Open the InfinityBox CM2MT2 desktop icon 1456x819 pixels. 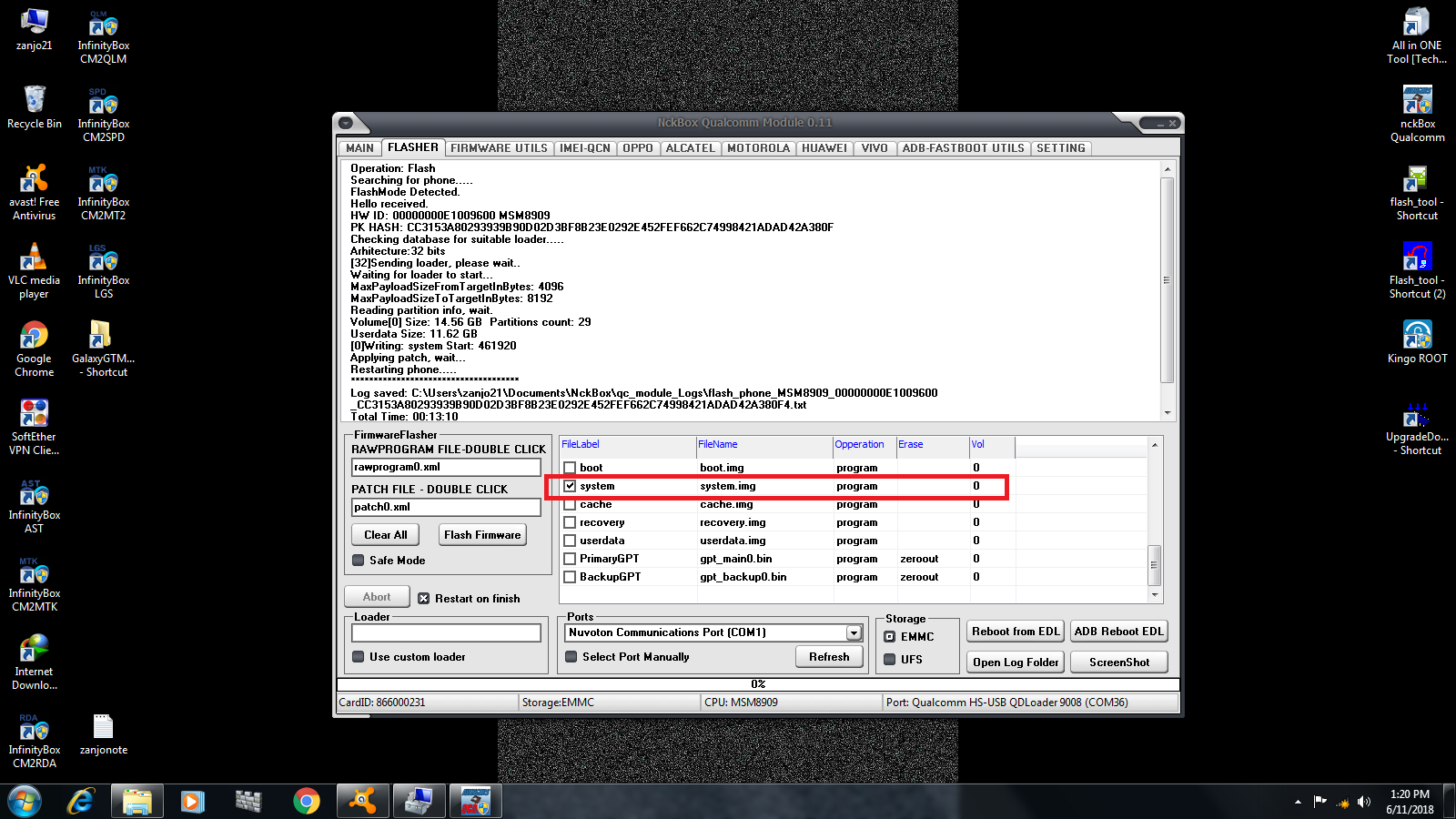point(104,193)
